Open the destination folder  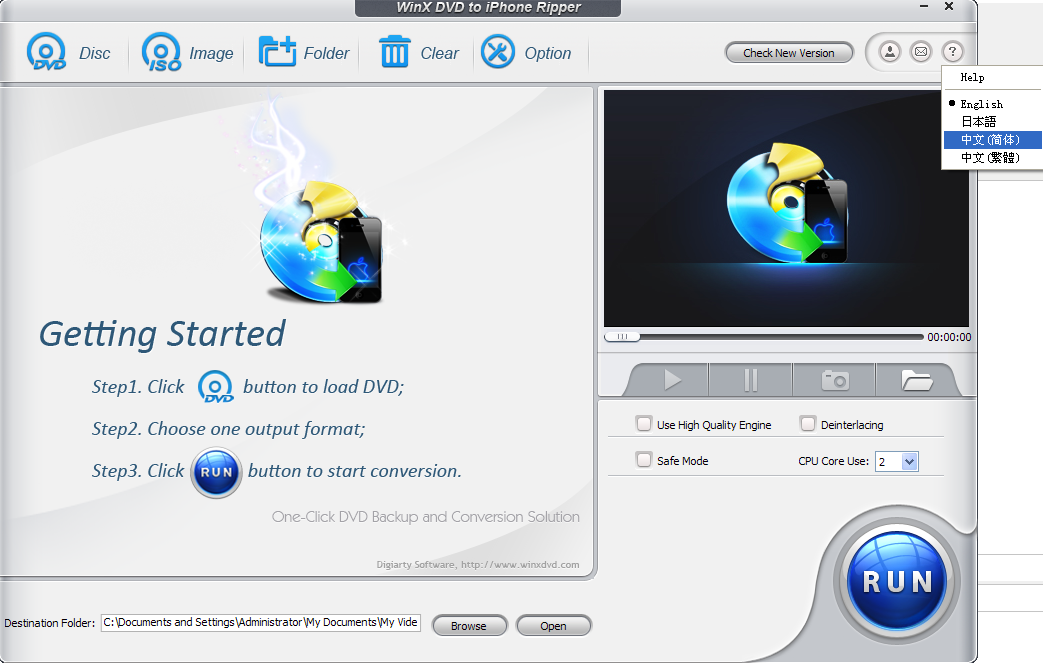[553, 626]
